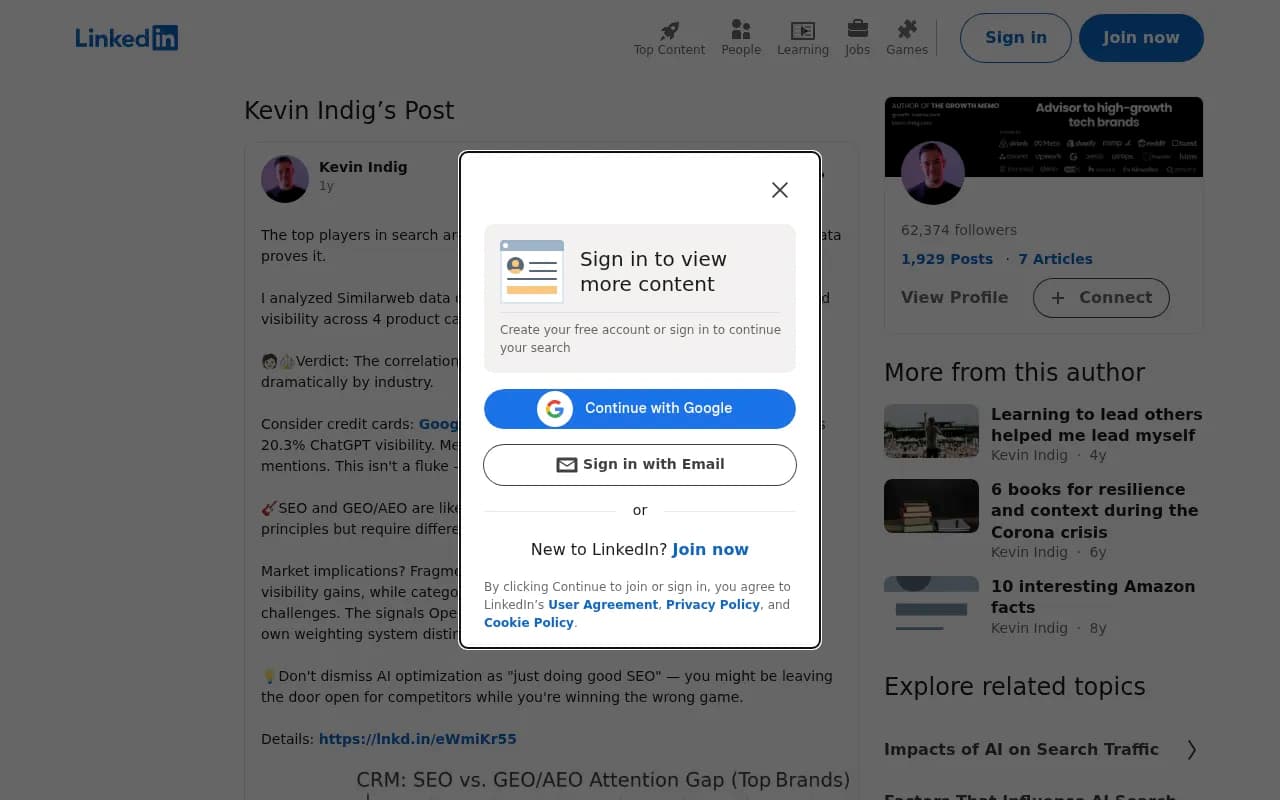Open the Cookie Policy link

point(529,623)
